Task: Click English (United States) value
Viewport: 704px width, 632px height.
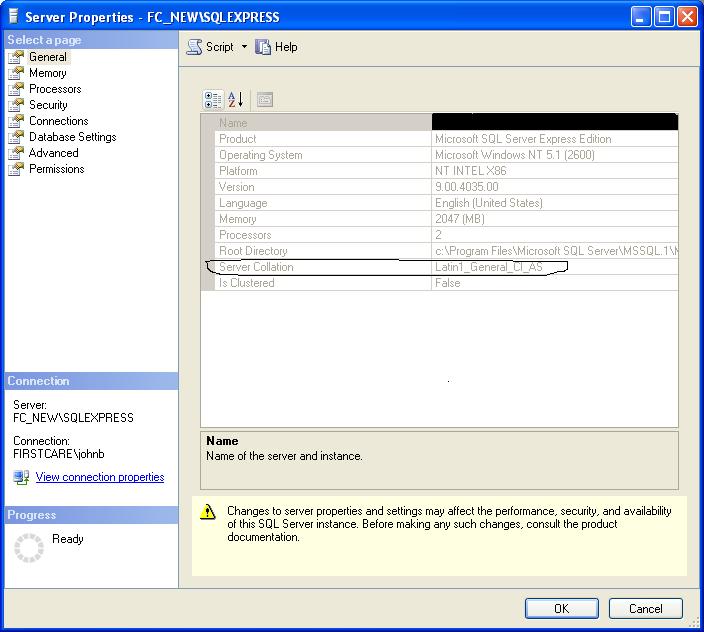Action: click(488, 203)
